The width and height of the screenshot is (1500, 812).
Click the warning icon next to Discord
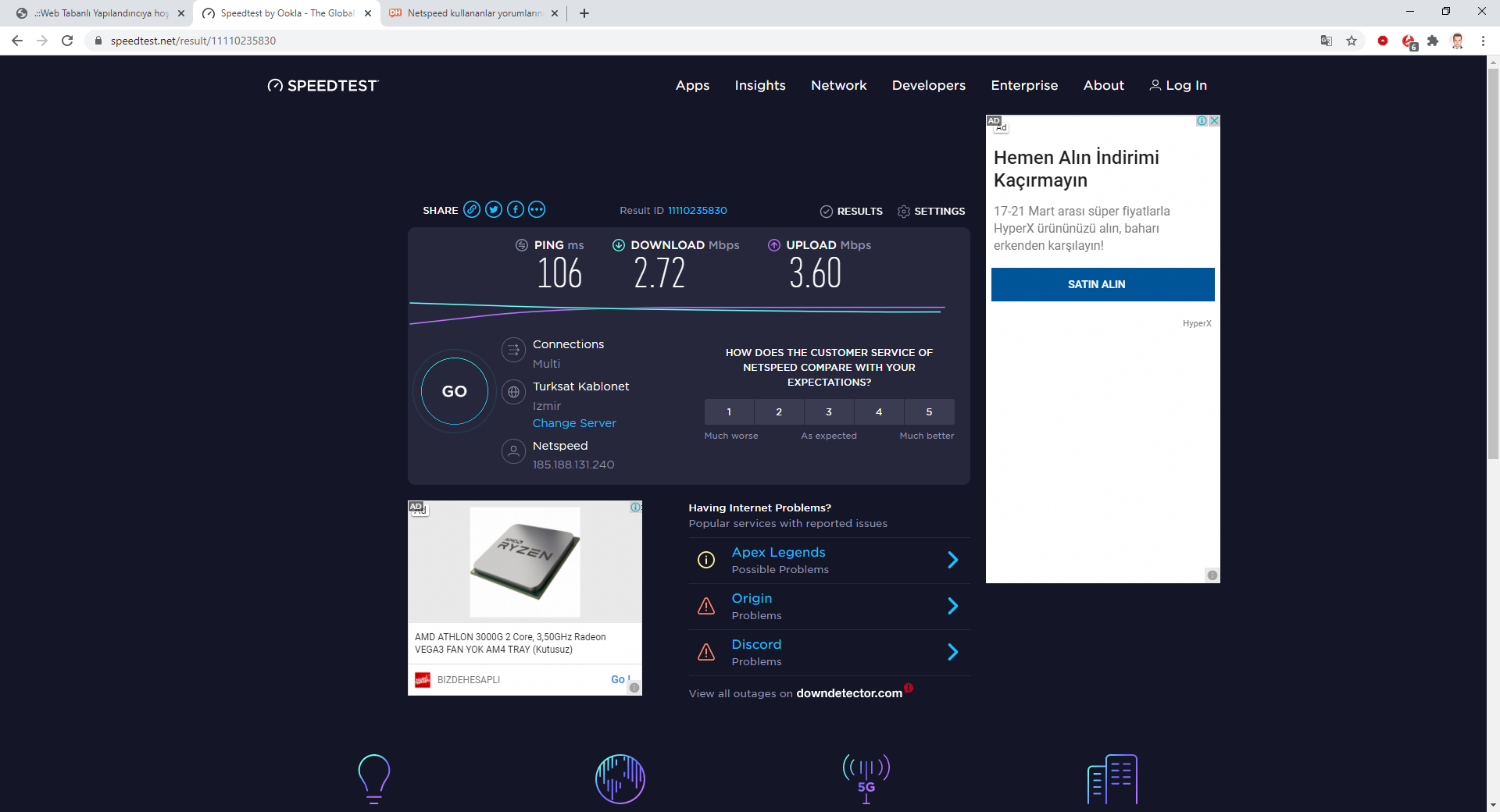tap(706, 652)
